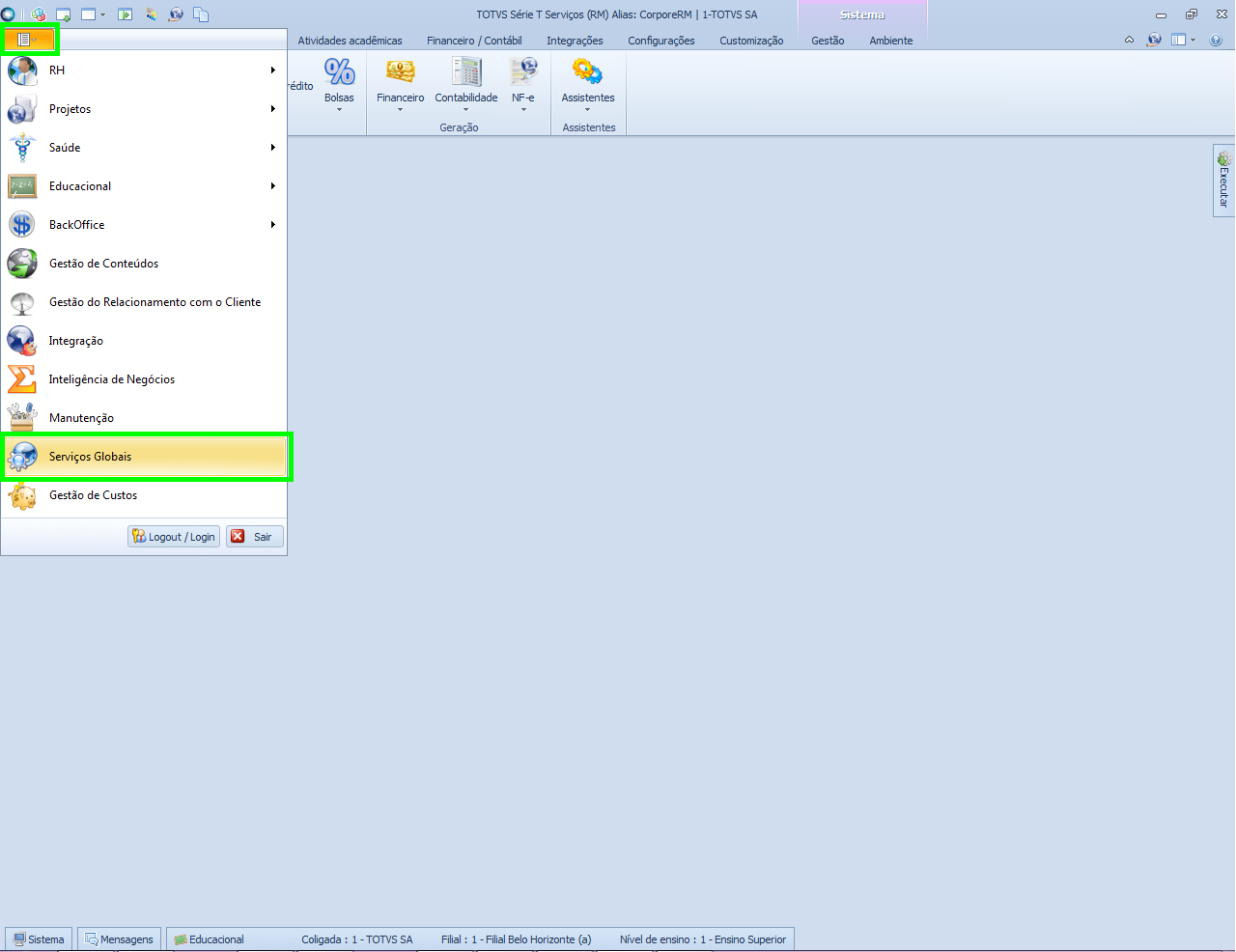
Task: Click the copy pages icon in quick toolbar
Action: 201,14
